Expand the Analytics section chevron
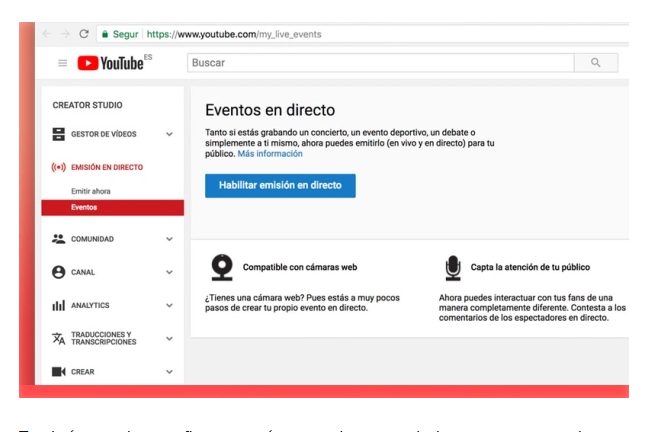The height and width of the screenshot is (432, 646). [169, 306]
